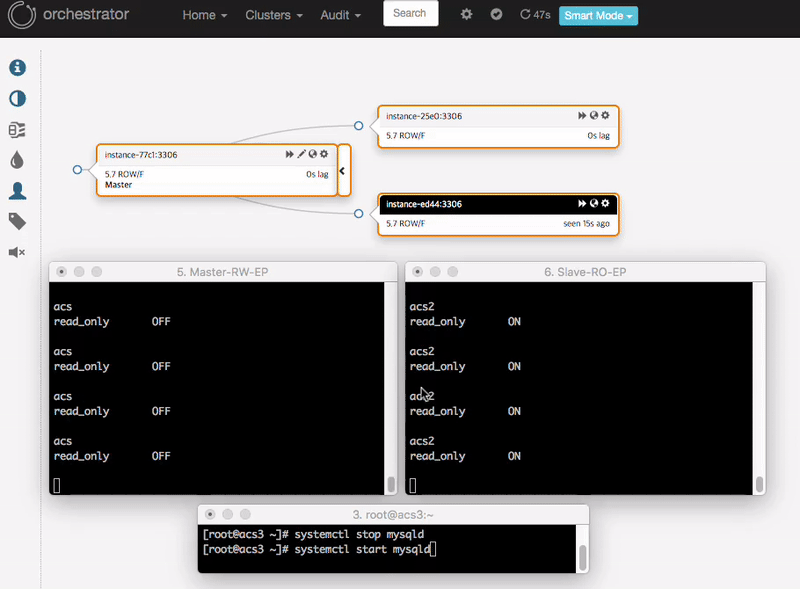Click Master-RW-EP terminal title bar

point(223,272)
